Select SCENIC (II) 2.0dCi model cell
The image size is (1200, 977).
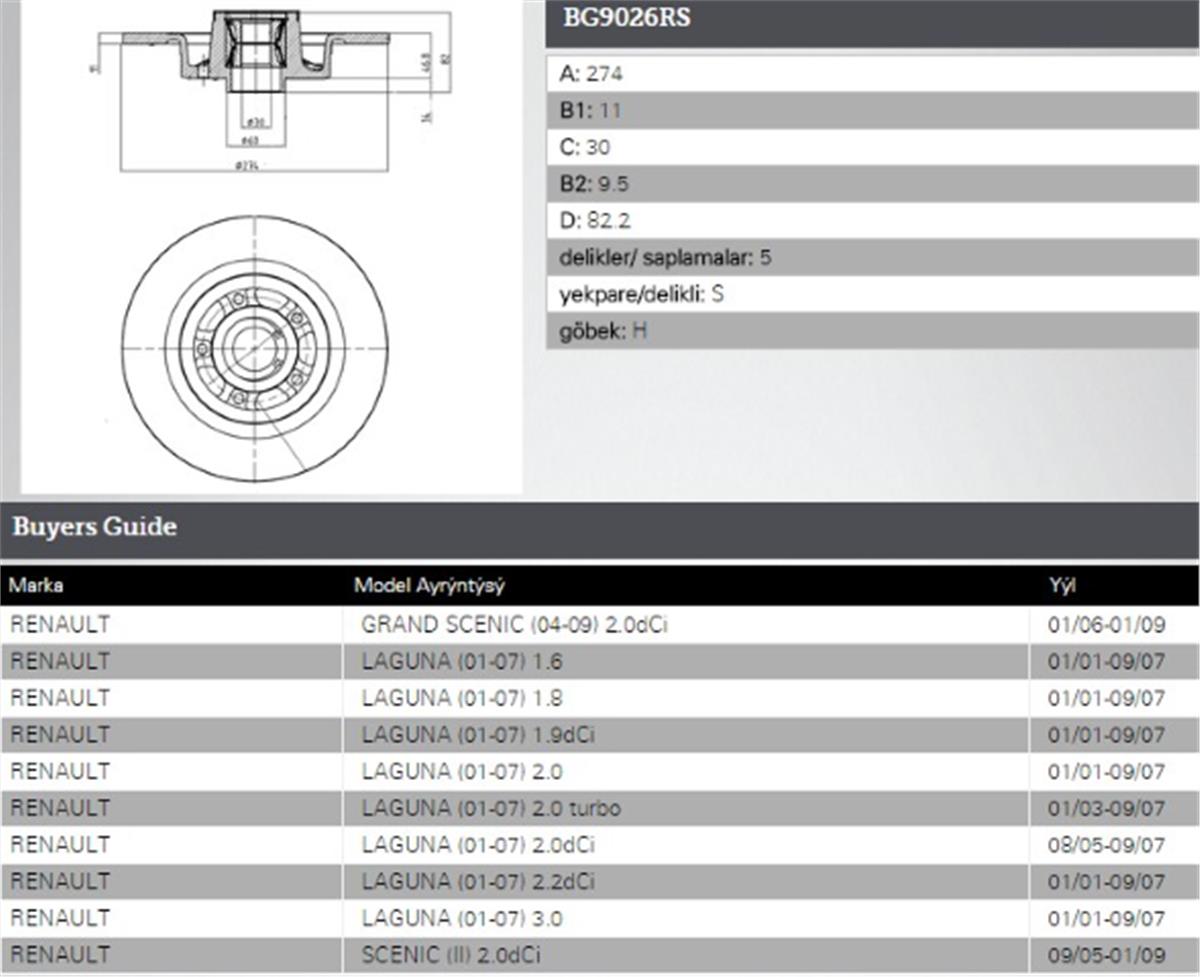click(686, 955)
